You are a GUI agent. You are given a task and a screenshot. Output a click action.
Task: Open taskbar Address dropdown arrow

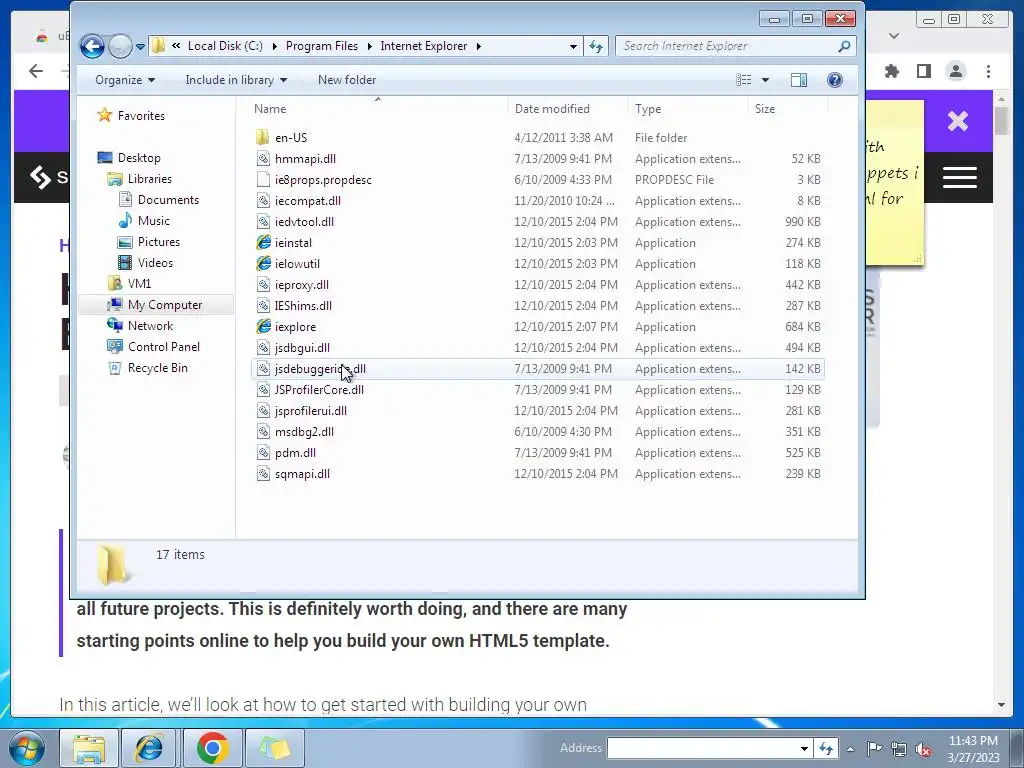pyautogui.click(x=804, y=748)
